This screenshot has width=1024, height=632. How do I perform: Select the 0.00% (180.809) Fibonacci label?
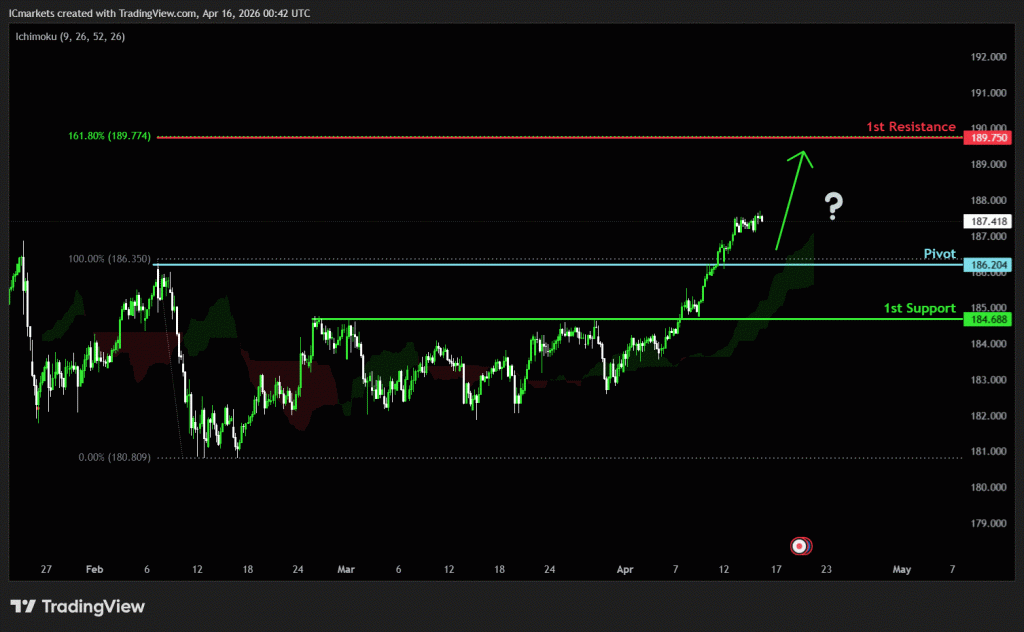tap(114, 457)
